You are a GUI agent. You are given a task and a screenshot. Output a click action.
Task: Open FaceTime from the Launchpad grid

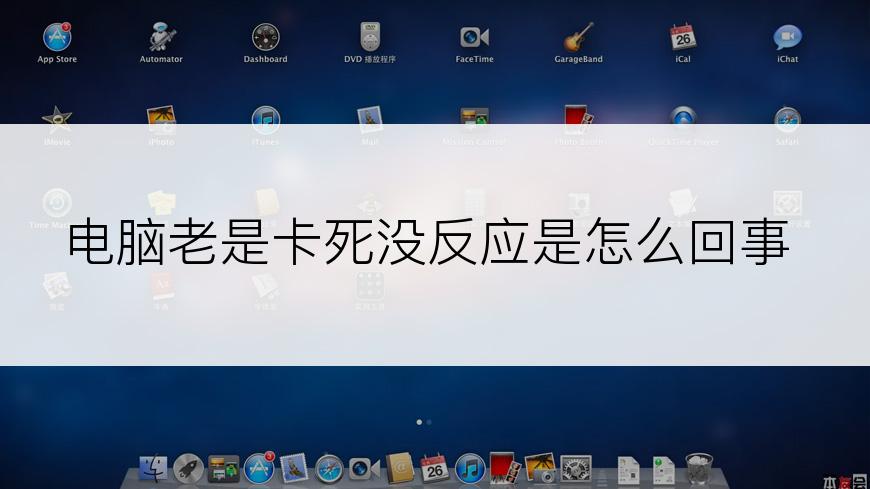pos(474,37)
